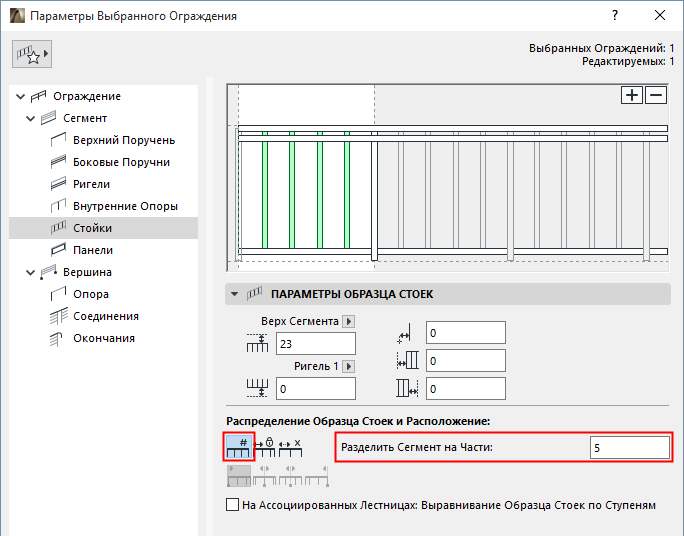This screenshot has width=684, height=536.
Task: Click the Боковые Поручни tree icon
Action: 58,162
